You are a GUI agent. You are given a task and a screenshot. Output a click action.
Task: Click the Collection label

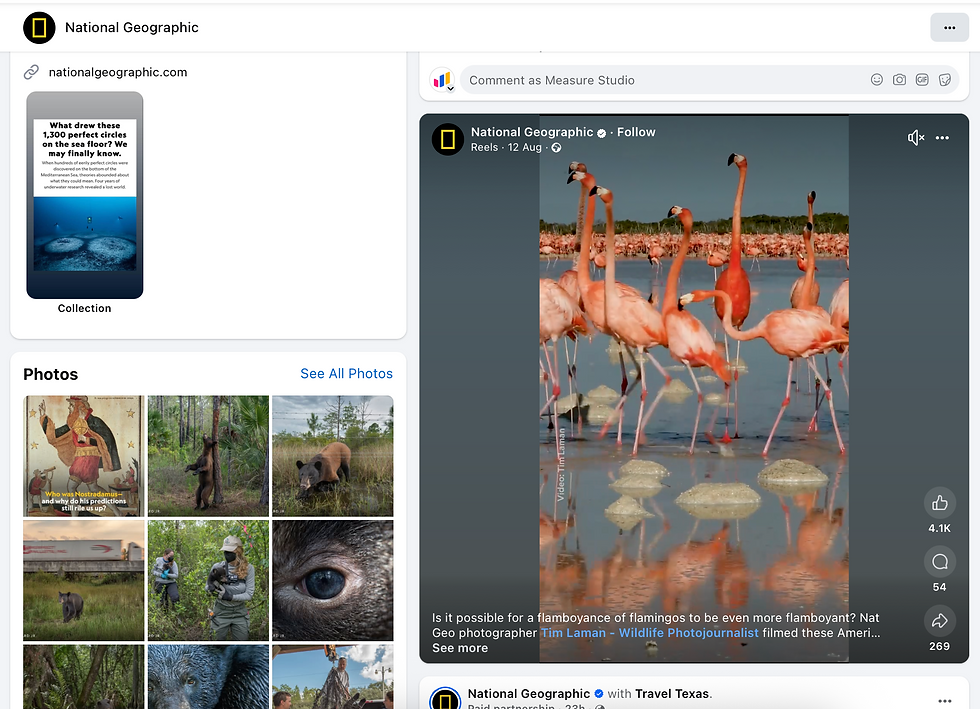(84, 308)
